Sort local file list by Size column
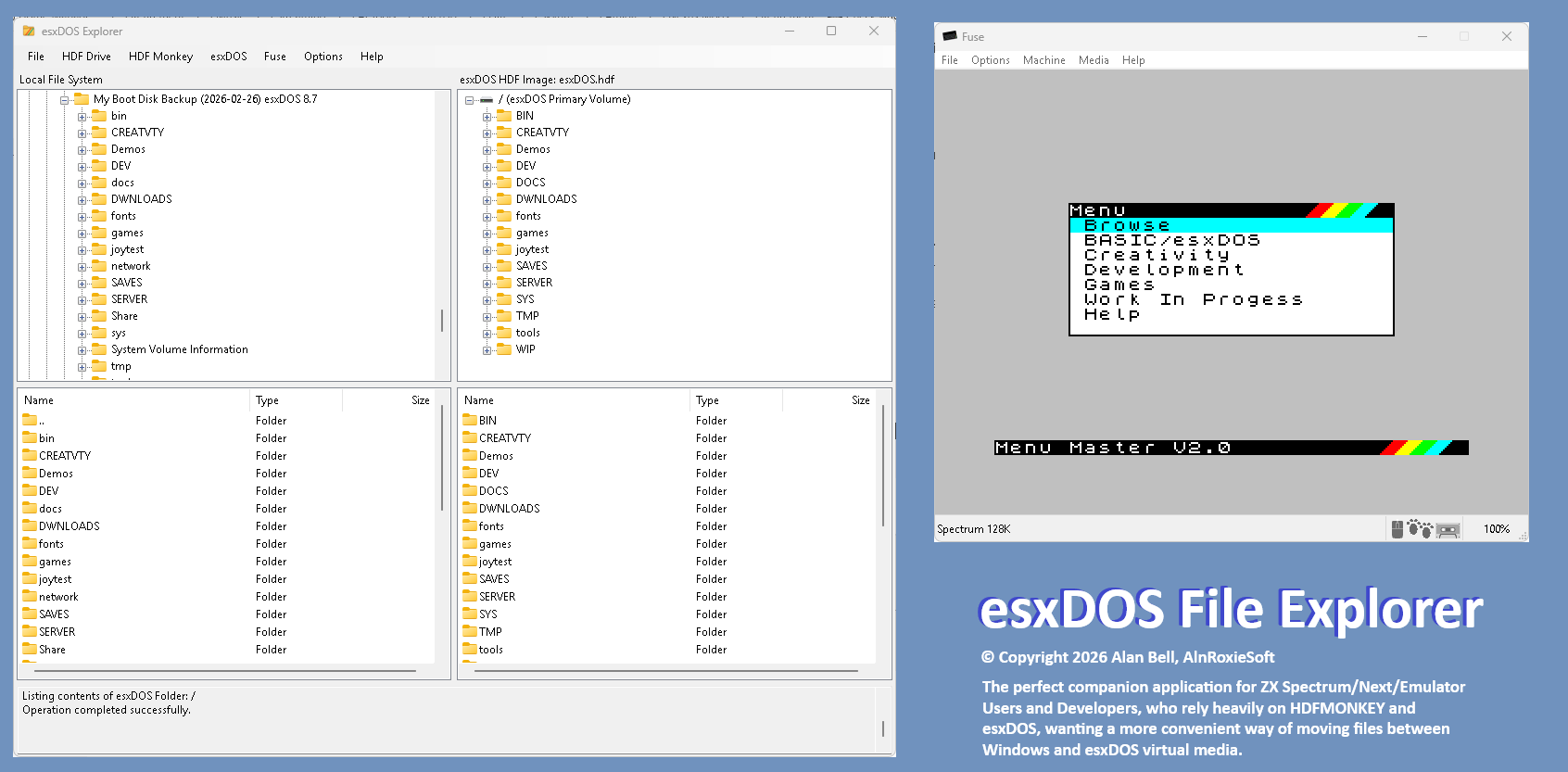Image resolution: width=1568 pixels, height=772 pixels. (388, 400)
